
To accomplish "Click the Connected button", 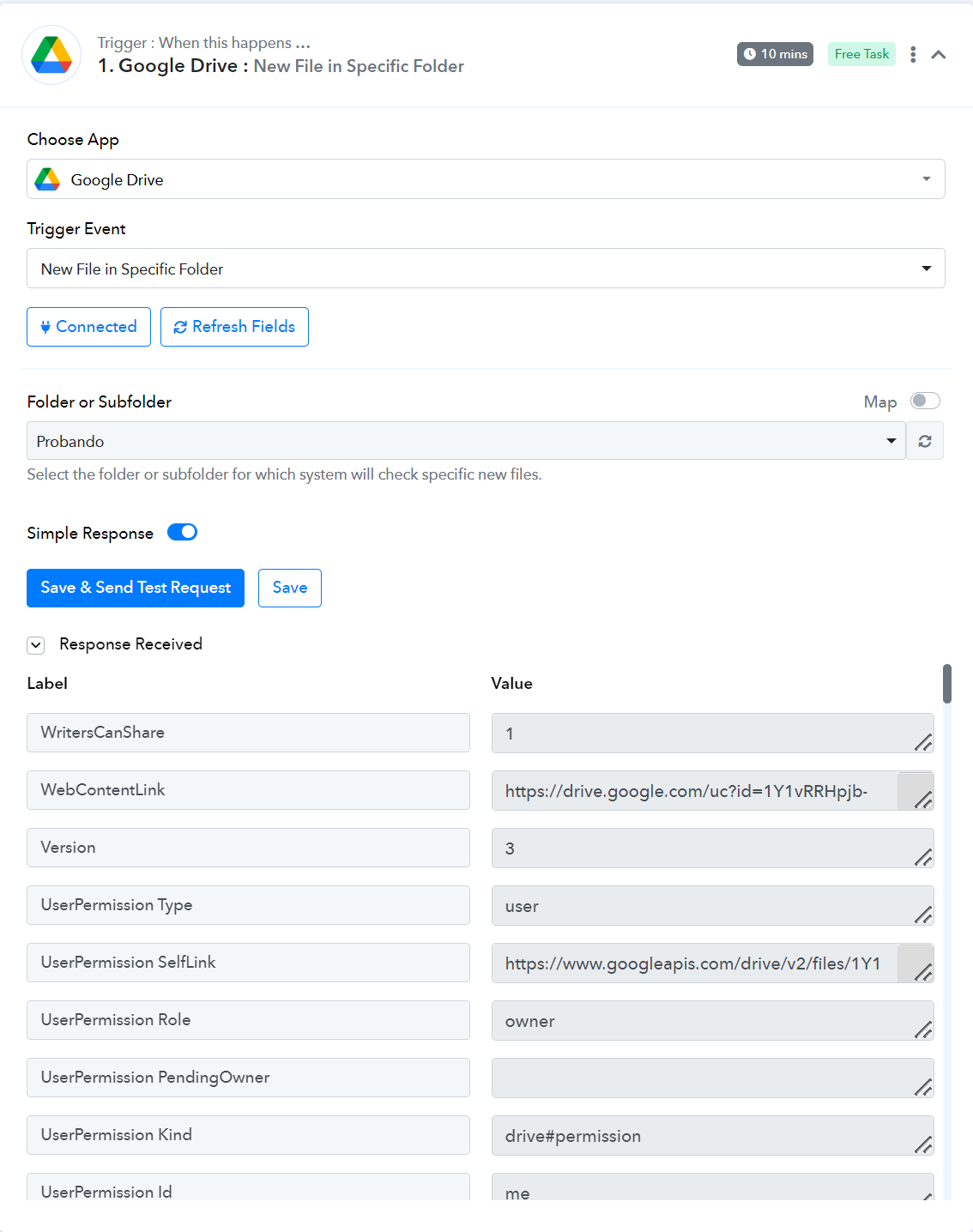I will (x=89, y=327).
